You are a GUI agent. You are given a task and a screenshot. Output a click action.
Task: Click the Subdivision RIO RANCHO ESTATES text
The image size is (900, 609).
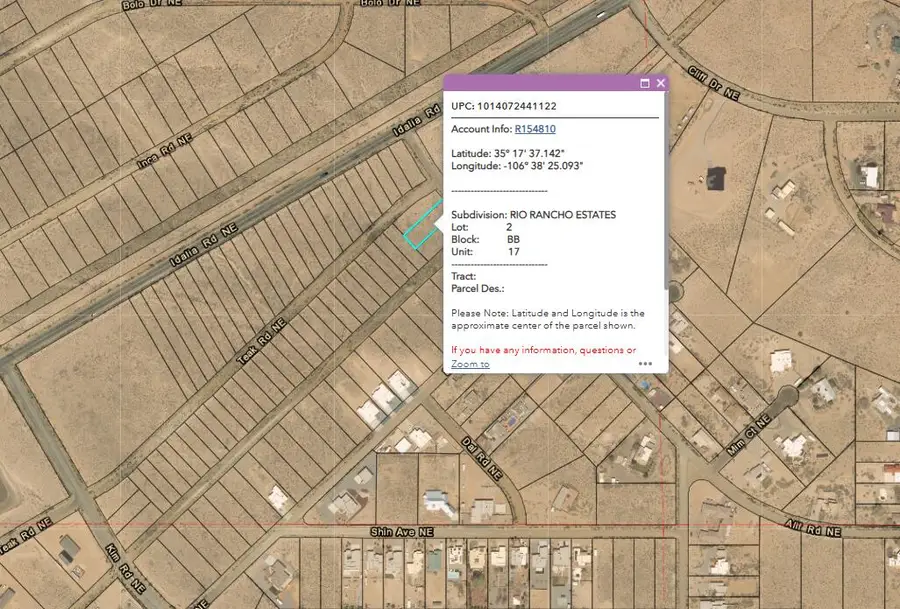coord(533,215)
